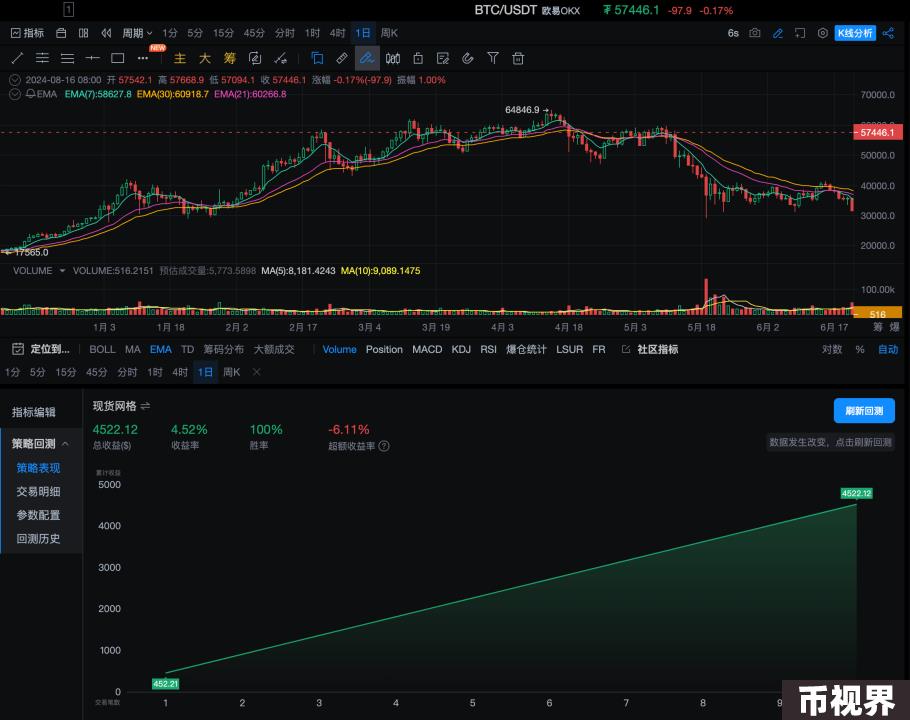Click the share icon at top right

pyautogui.click(x=888, y=33)
